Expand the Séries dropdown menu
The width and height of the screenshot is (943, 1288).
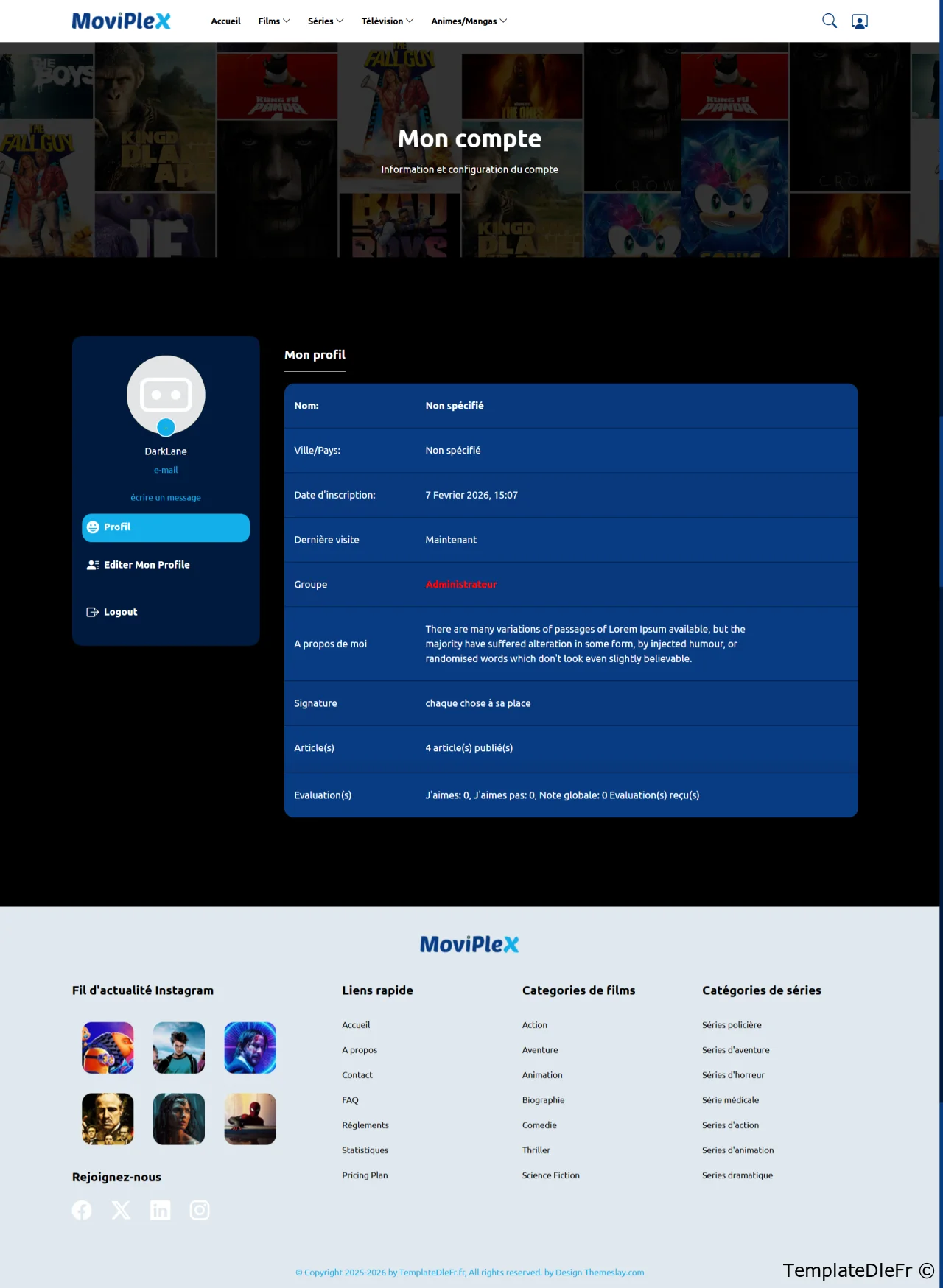pyautogui.click(x=325, y=21)
